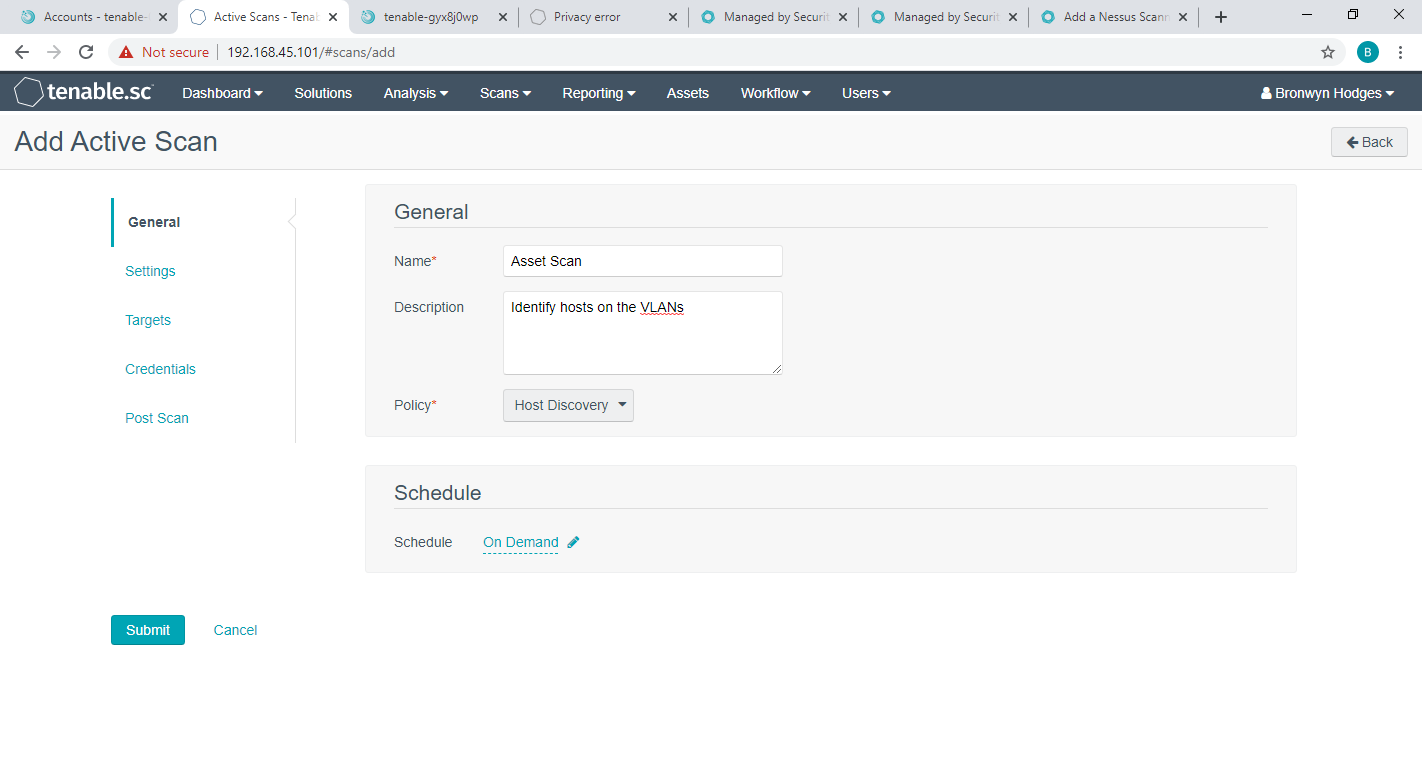Open the Chrome profile avatar B
Screen dimensions: 1422x760
pyautogui.click(x=1368, y=52)
